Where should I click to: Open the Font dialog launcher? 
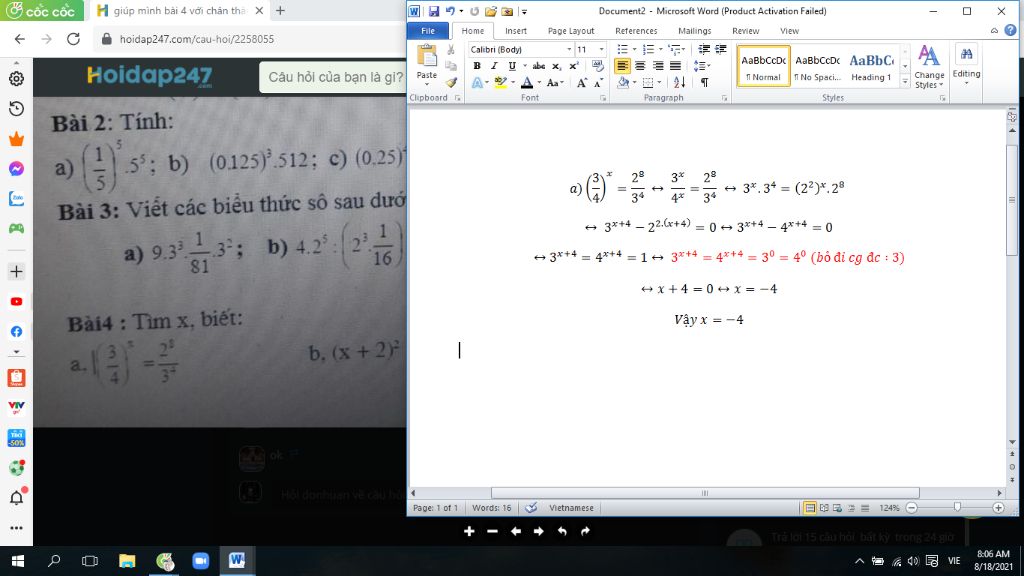pyautogui.click(x=603, y=98)
